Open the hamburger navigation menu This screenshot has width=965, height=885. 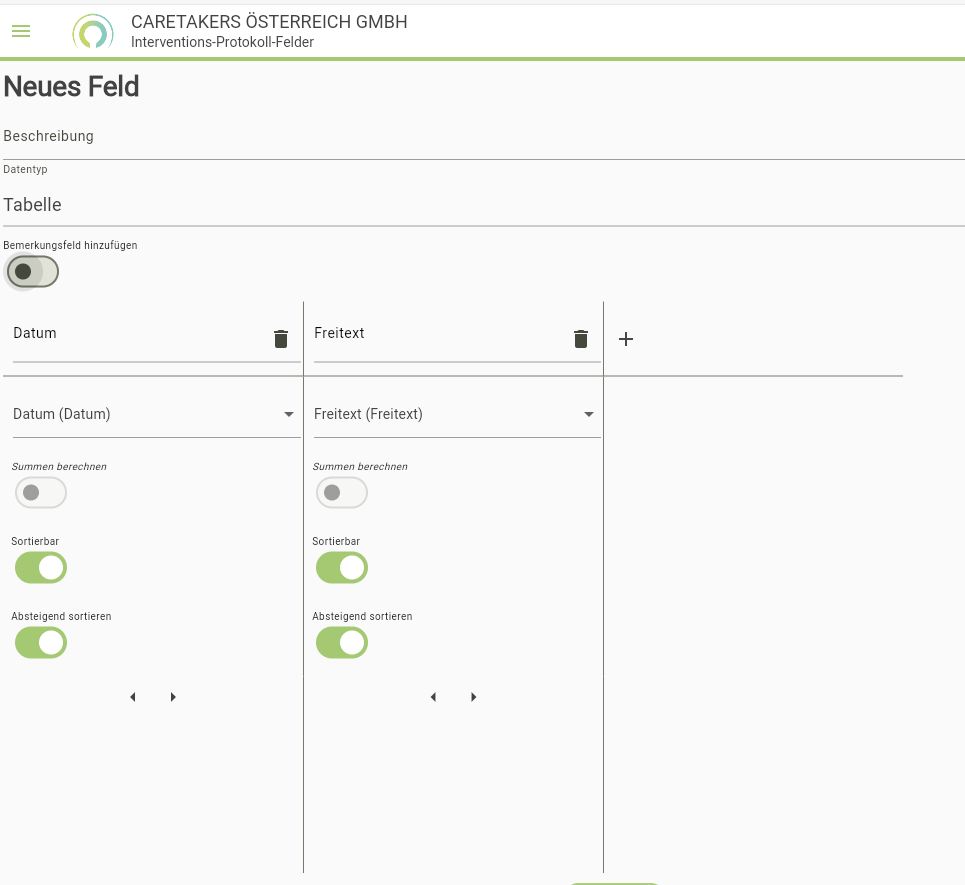coord(21,31)
